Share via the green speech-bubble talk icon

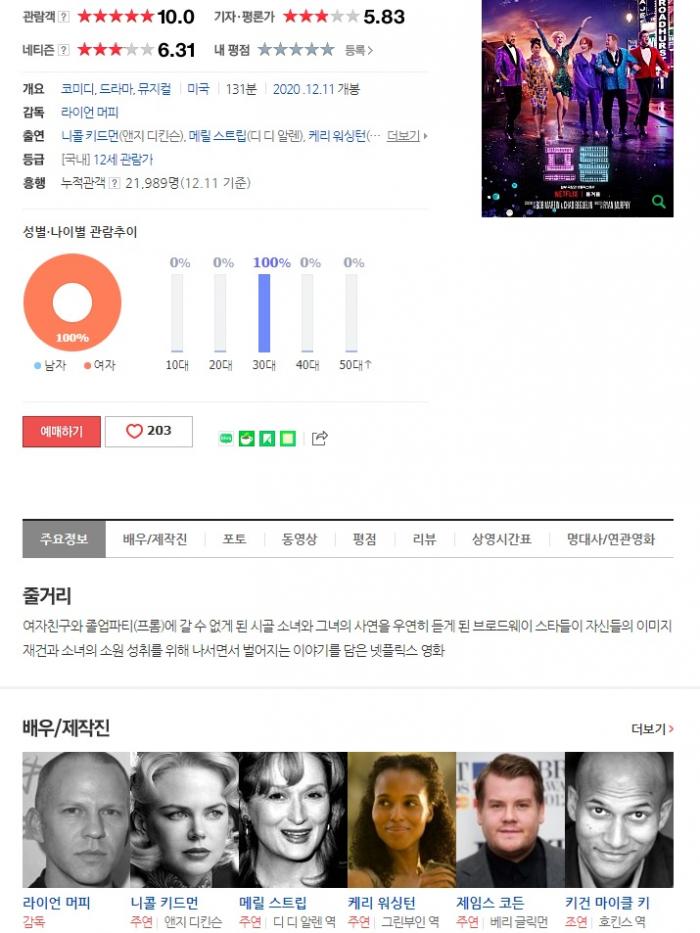(226, 439)
